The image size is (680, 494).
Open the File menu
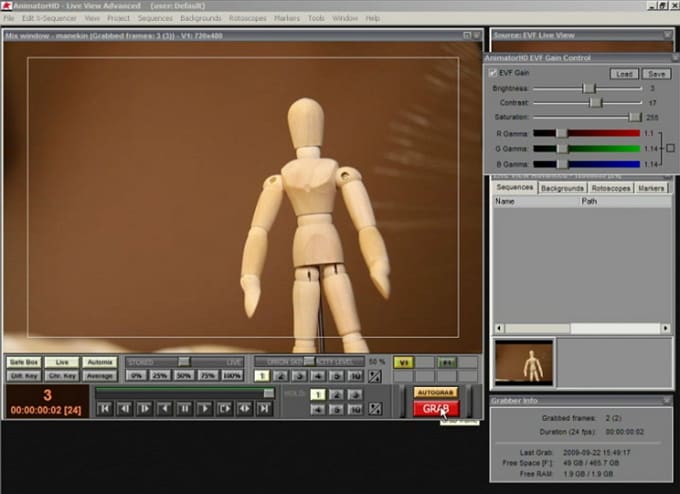click(x=9, y=18)
